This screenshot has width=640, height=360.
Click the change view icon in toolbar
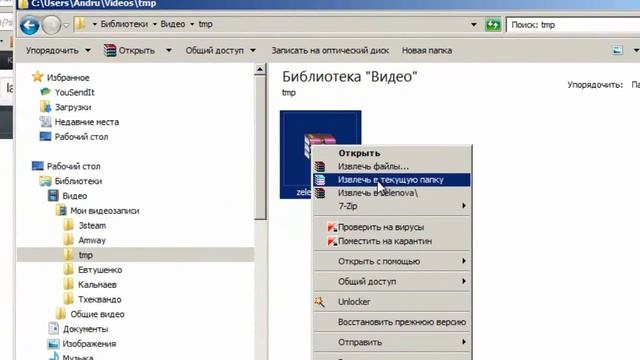point(618,51)
